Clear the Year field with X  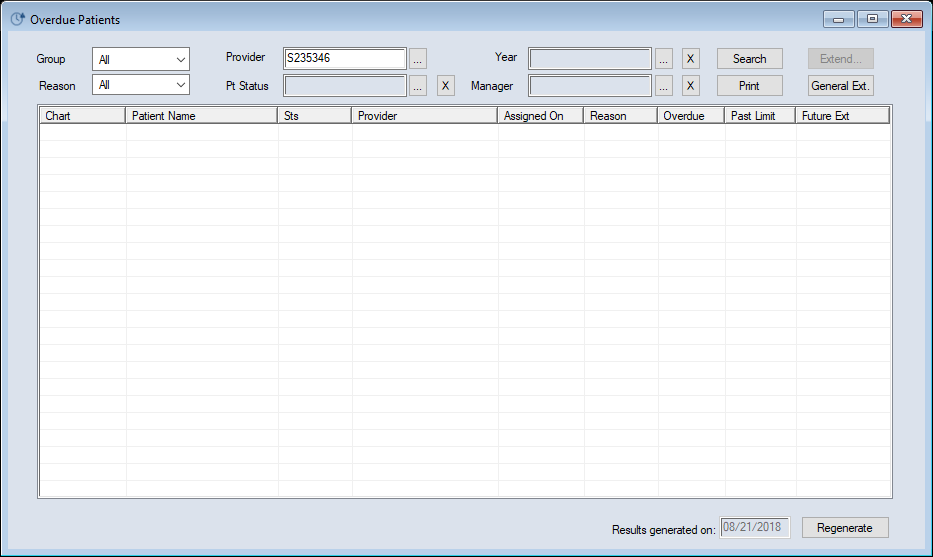691,59
